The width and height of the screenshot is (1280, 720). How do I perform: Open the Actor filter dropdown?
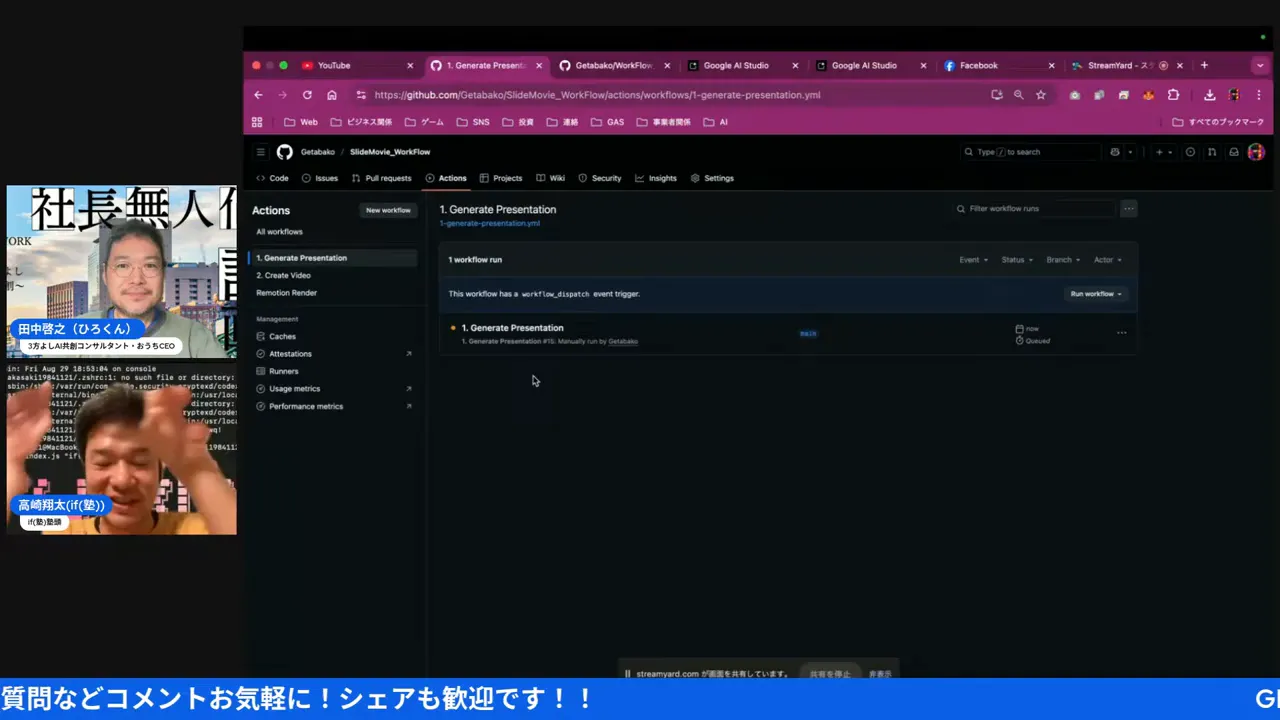pos(1107,259)
